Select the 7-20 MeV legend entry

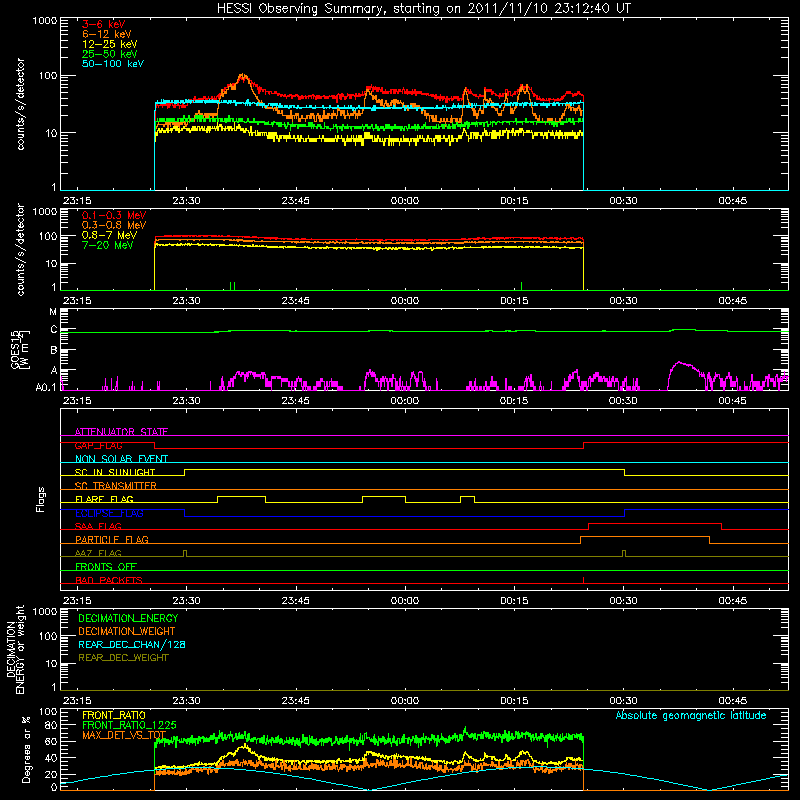coord(108,245)
